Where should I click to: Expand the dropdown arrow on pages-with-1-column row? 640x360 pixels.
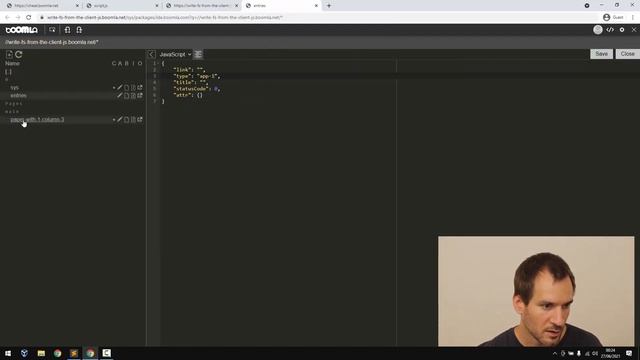[114, 120]
